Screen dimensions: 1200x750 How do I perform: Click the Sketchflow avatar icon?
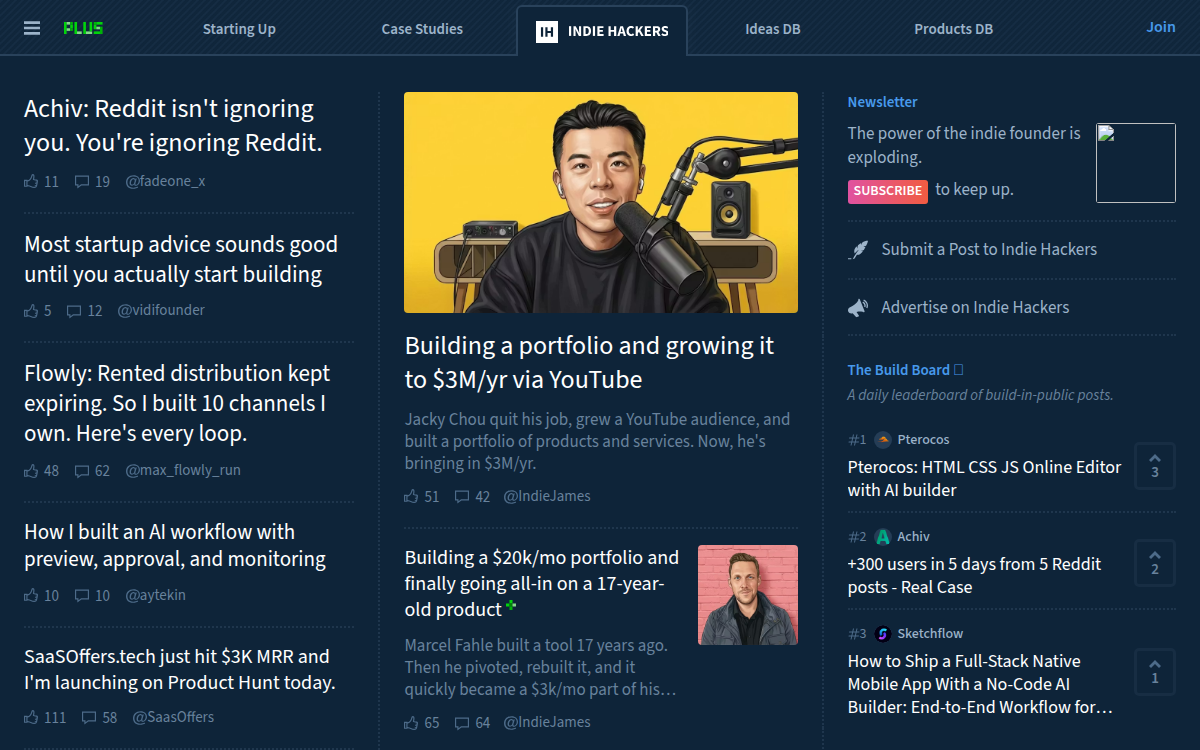pos(883,634)
